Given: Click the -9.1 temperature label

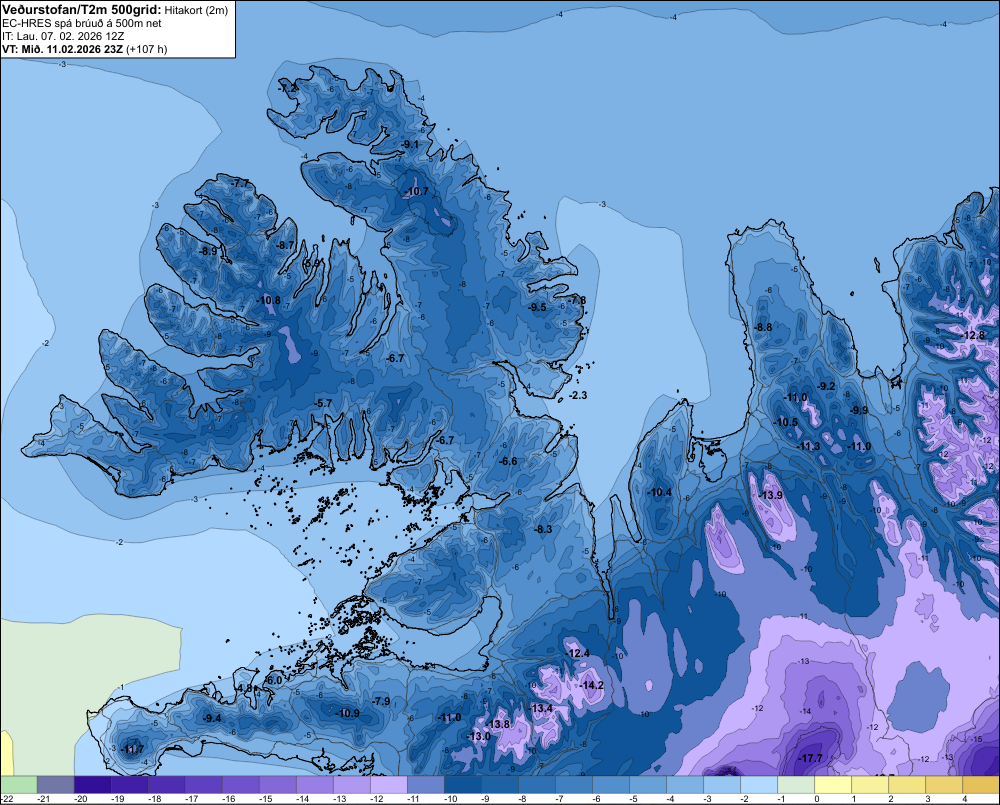Looking at the screenshot, I should point(409,145).
